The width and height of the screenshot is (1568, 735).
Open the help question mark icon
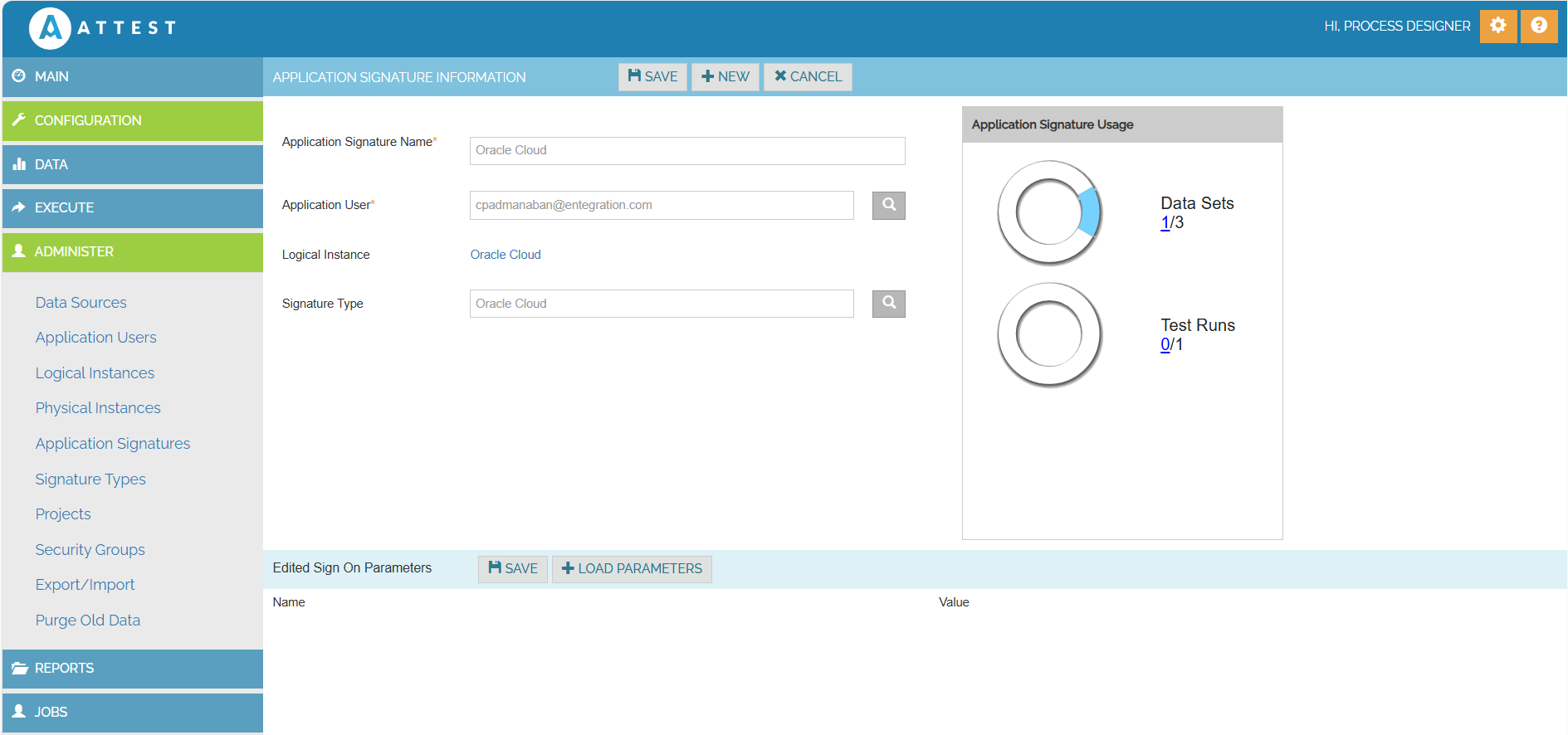1539,26
